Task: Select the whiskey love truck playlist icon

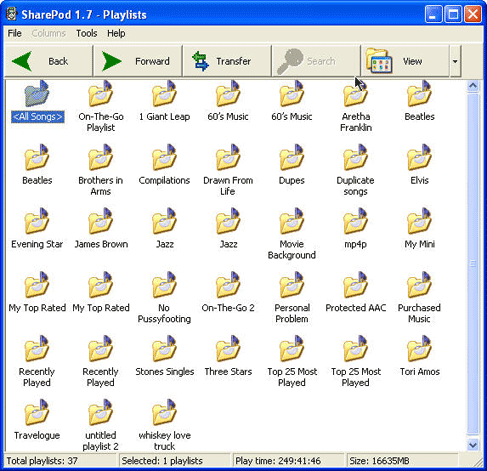Action: (x=164, y=412)
